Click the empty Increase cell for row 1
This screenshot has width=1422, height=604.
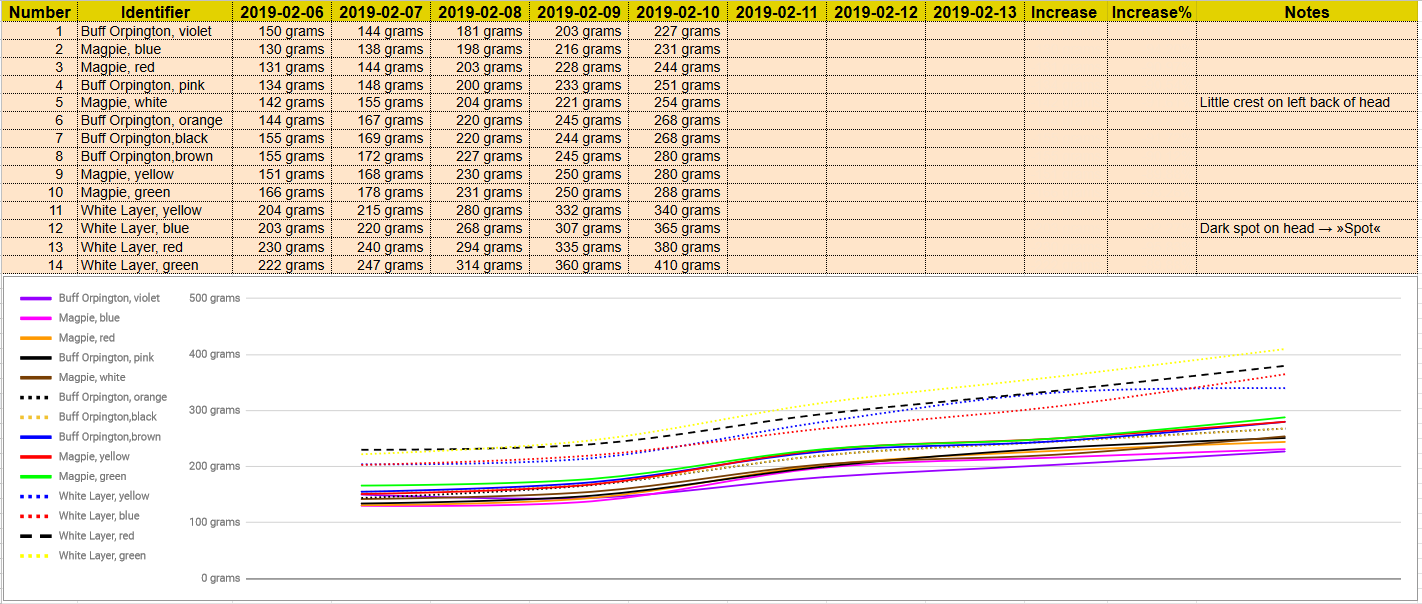pyautogui.click(x=1064, y=30)
